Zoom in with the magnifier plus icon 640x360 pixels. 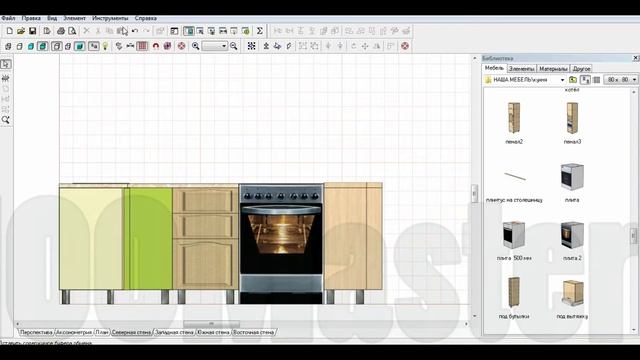[196, 46]
